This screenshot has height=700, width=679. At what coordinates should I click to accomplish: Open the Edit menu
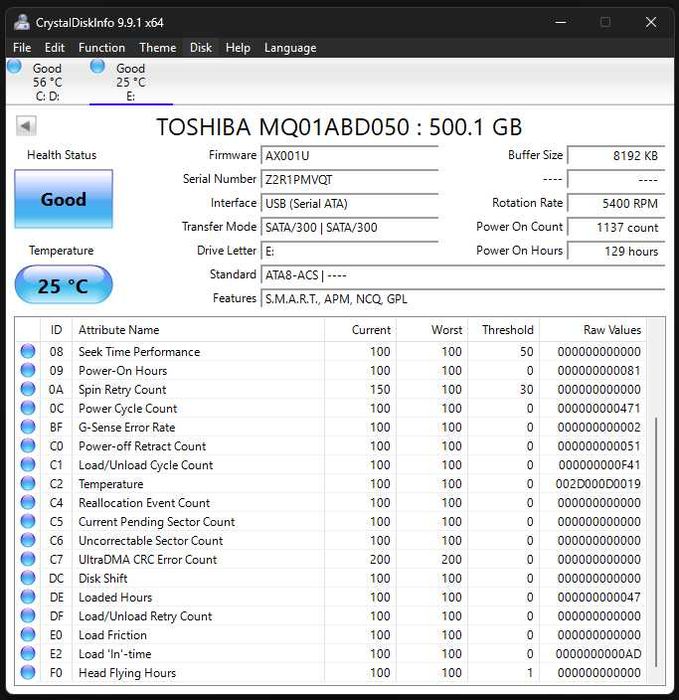pos(54,47)
